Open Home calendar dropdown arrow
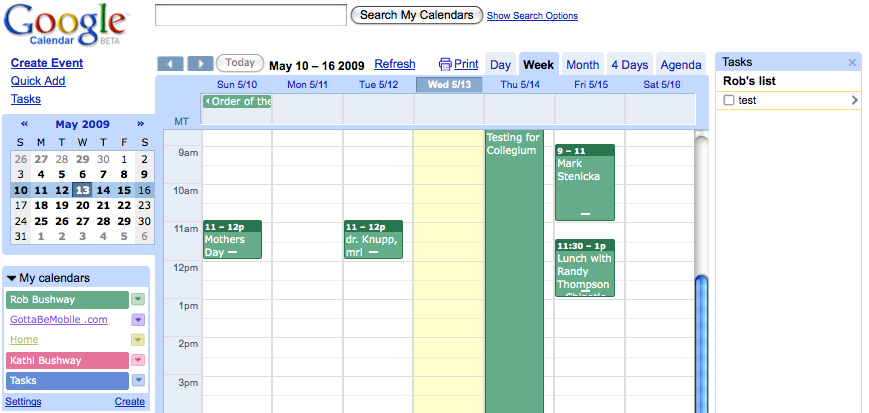Screen dimensions: 869x413 coord(138,340)
